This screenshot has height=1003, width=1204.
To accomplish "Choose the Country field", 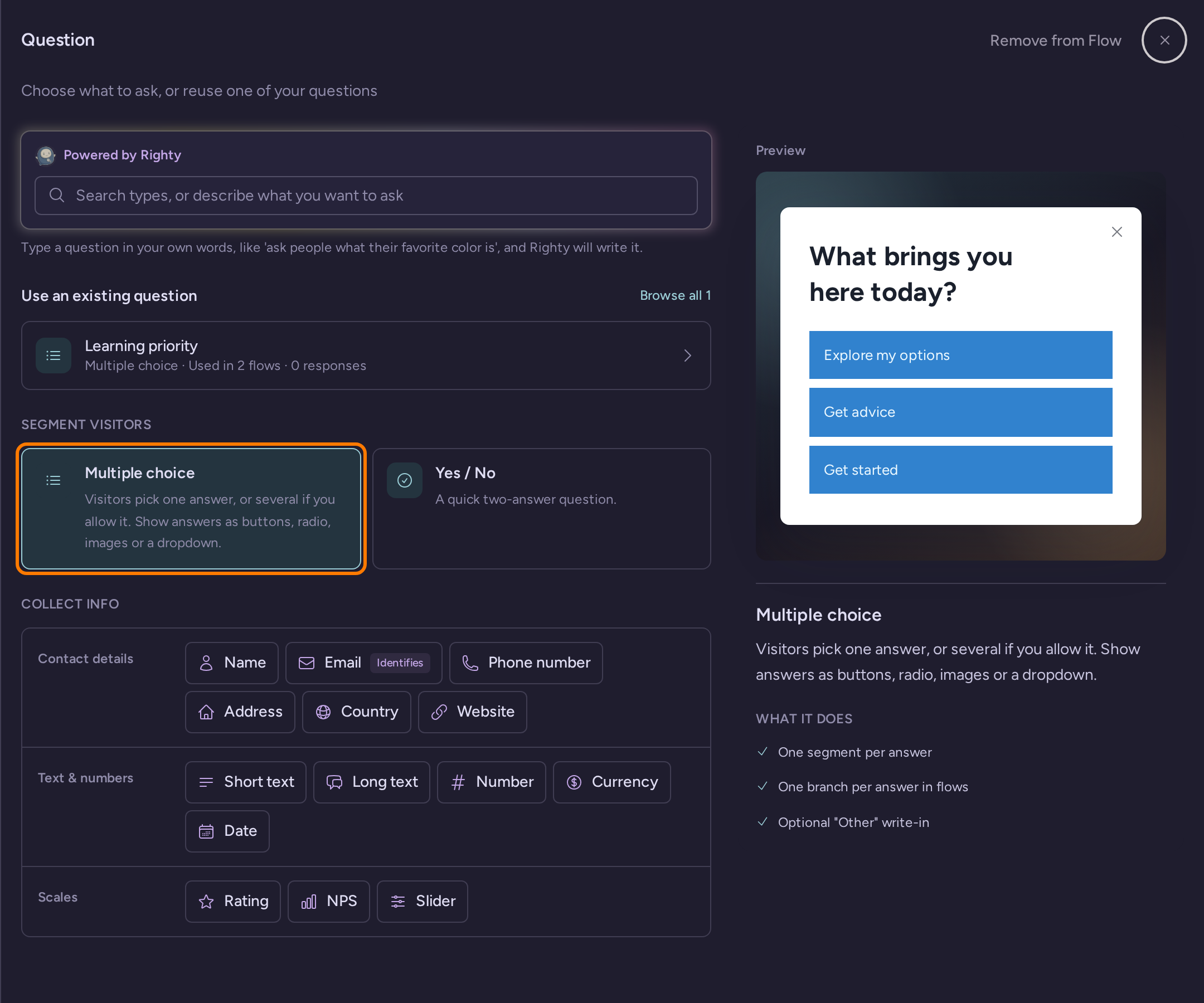I will (x=356, y=712).
